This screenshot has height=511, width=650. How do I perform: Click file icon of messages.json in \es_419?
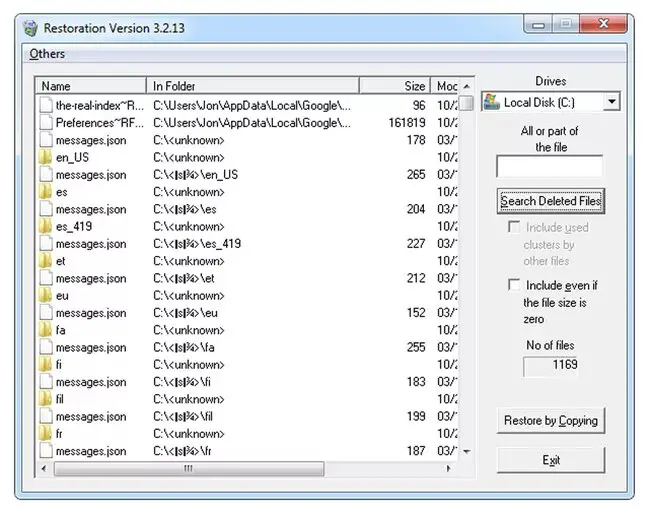[x=46, y=244]
